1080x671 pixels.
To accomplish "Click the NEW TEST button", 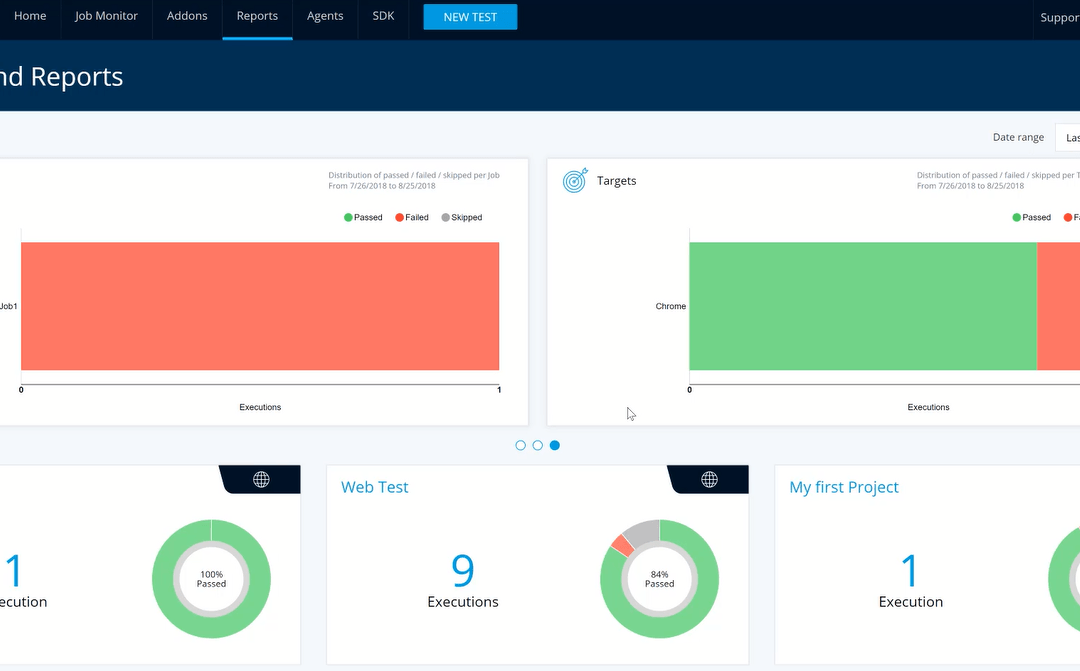I will point(470,17).
